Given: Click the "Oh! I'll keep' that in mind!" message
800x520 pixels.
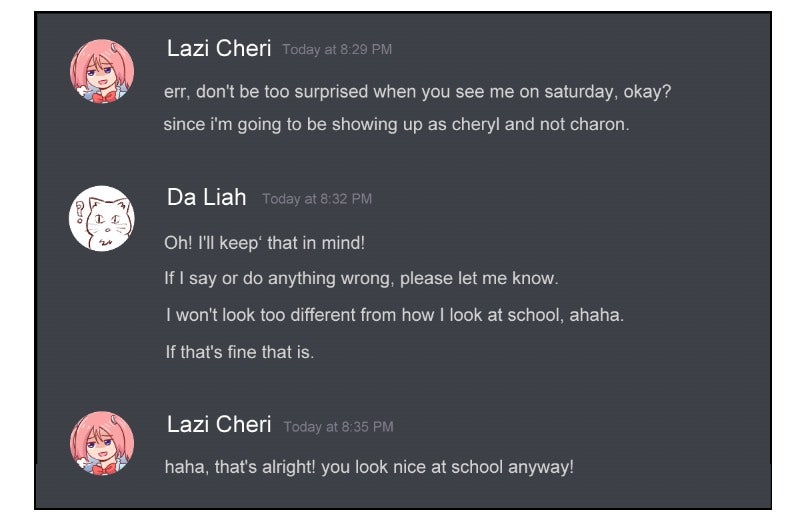Looking at the screenshot, I should point(265,243).
